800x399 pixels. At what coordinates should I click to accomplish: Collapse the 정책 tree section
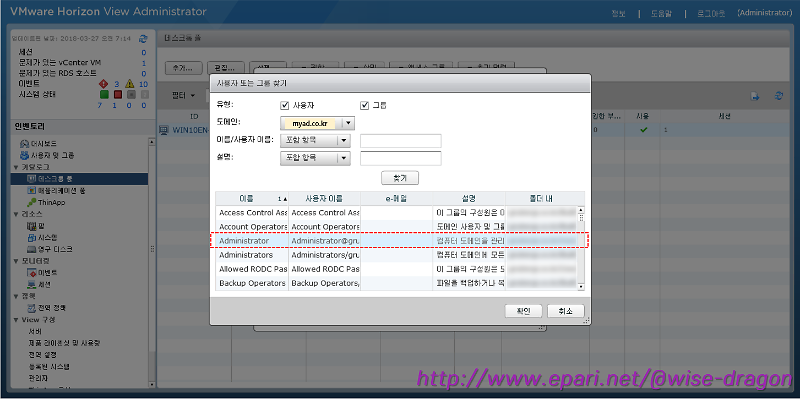pyautogui.click(x=16, y=296)
